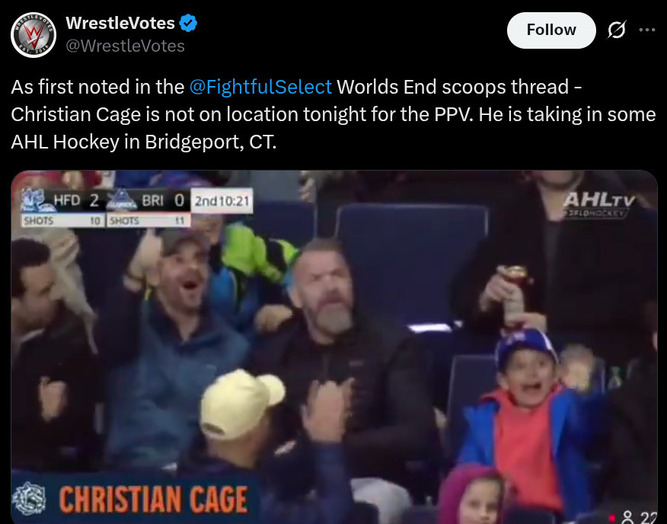The width and height of the screenshot is (667, 524).
Task: Click the blue verified badge
Action: pos(188,23)
